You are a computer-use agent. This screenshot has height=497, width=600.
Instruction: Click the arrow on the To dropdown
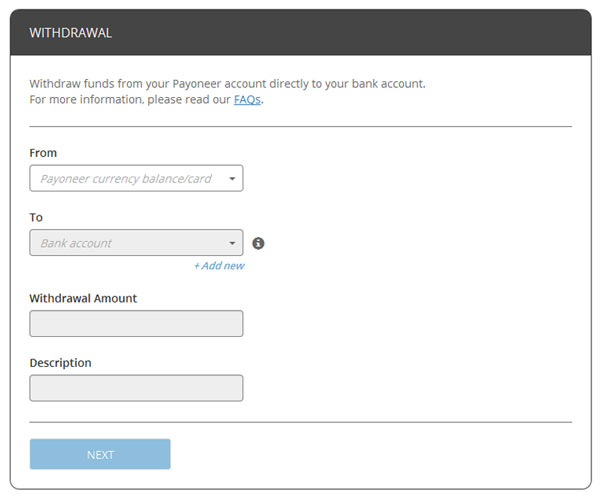232,243
